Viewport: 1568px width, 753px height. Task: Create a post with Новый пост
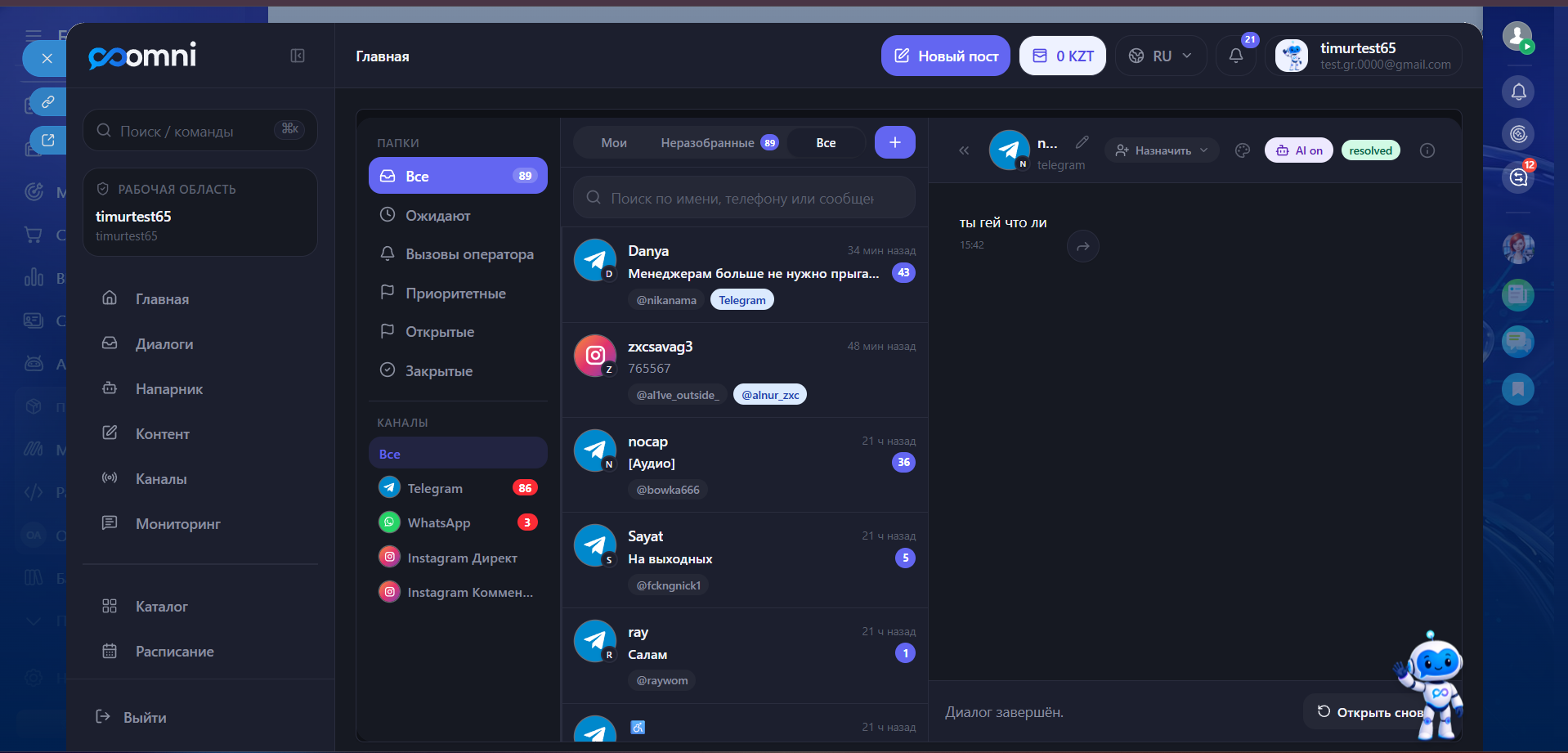pyautogui.click(x=946, y=56)
